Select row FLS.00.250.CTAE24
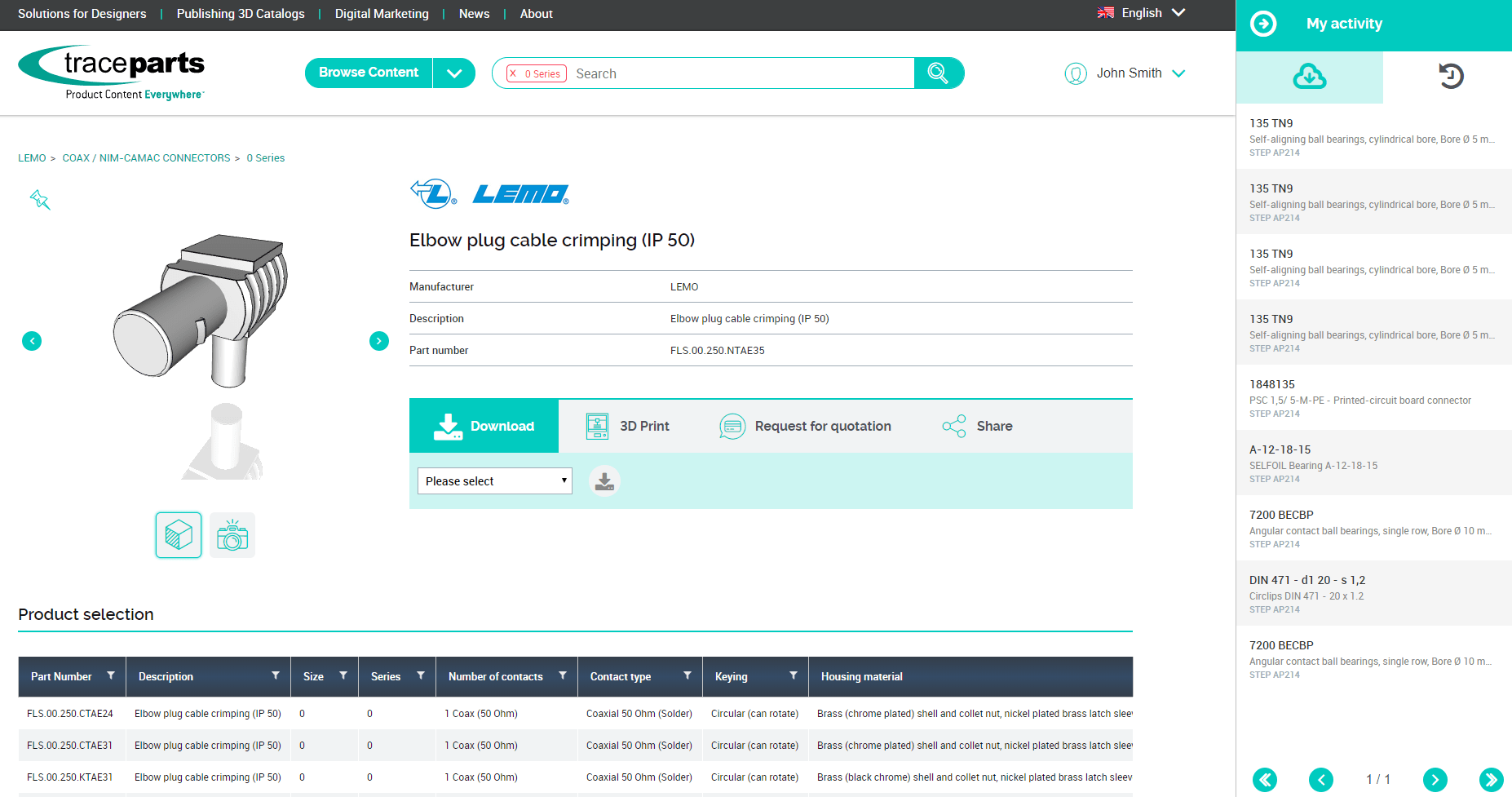This screenshot has width=1512, height=797. click(575, 714)
